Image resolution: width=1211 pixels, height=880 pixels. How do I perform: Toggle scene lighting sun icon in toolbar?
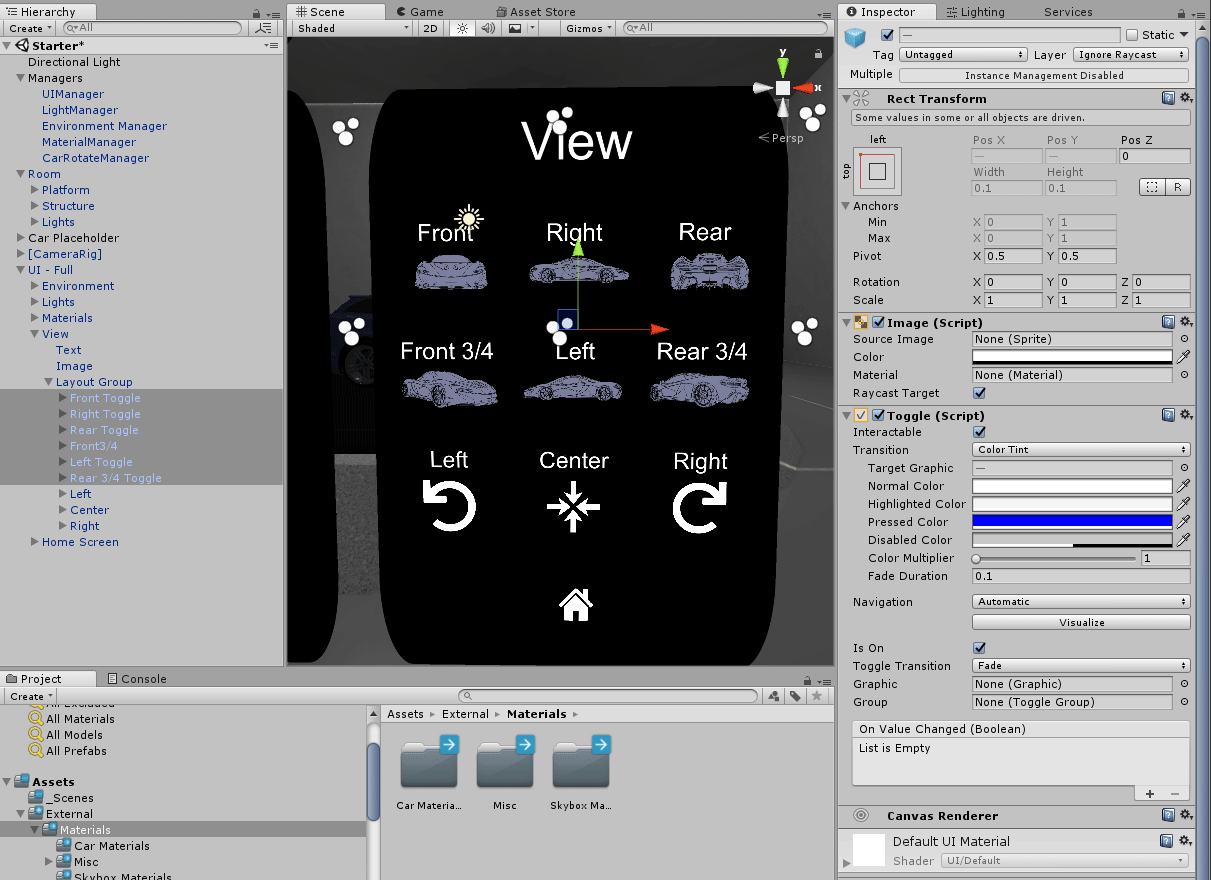point(462,29)
